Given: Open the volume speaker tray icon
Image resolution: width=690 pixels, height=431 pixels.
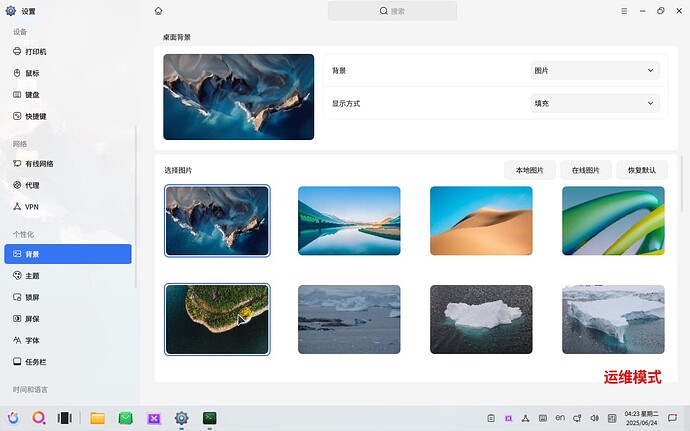Looking at the screenshot, I should 595,418.
